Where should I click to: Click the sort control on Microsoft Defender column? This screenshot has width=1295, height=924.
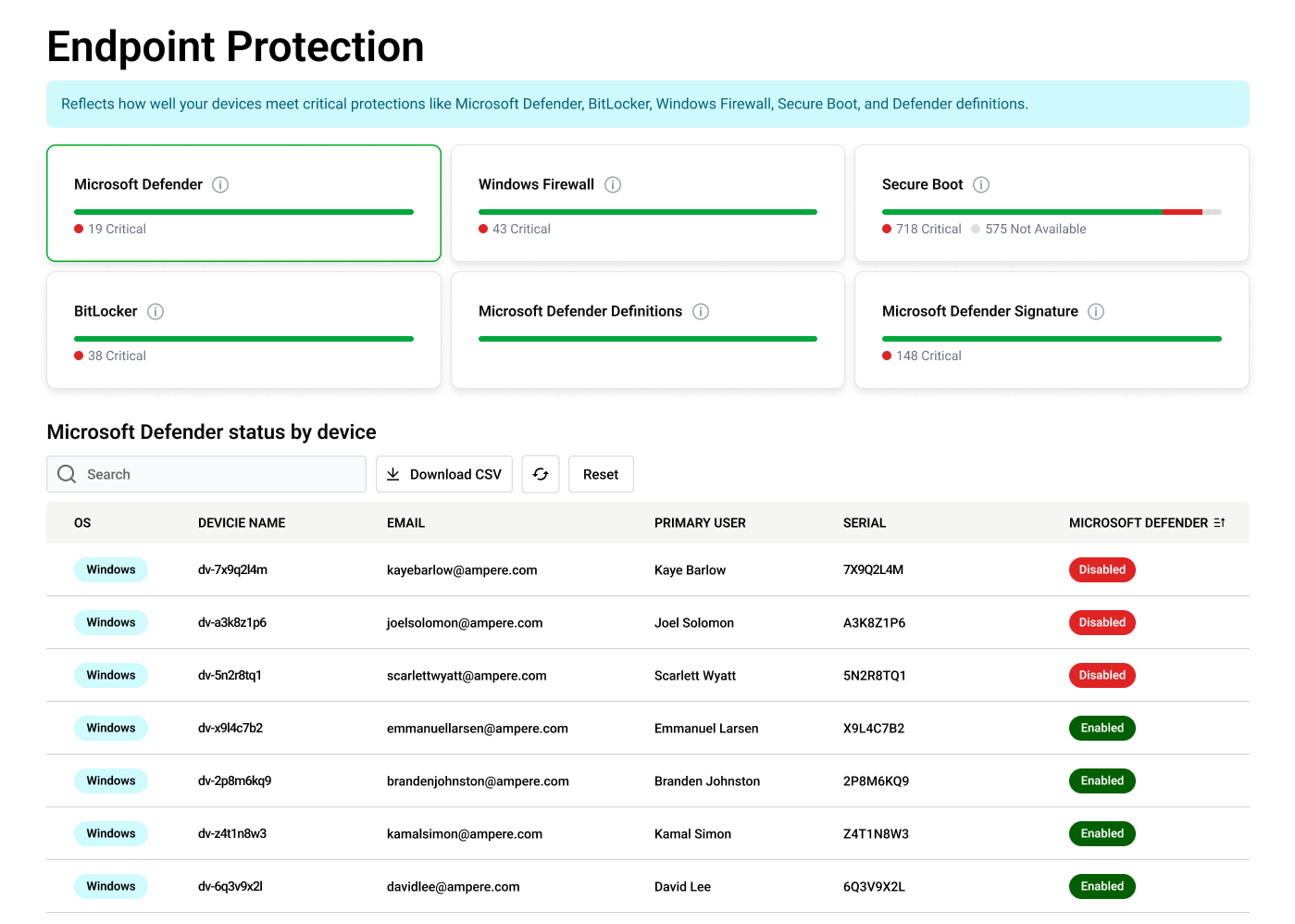point(1220,522)
